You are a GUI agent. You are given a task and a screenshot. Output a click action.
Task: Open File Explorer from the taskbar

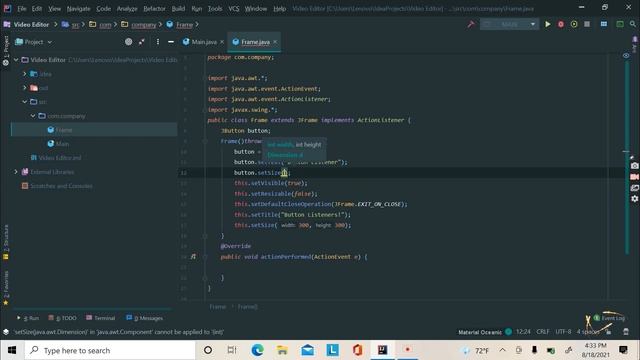[282, 350]
